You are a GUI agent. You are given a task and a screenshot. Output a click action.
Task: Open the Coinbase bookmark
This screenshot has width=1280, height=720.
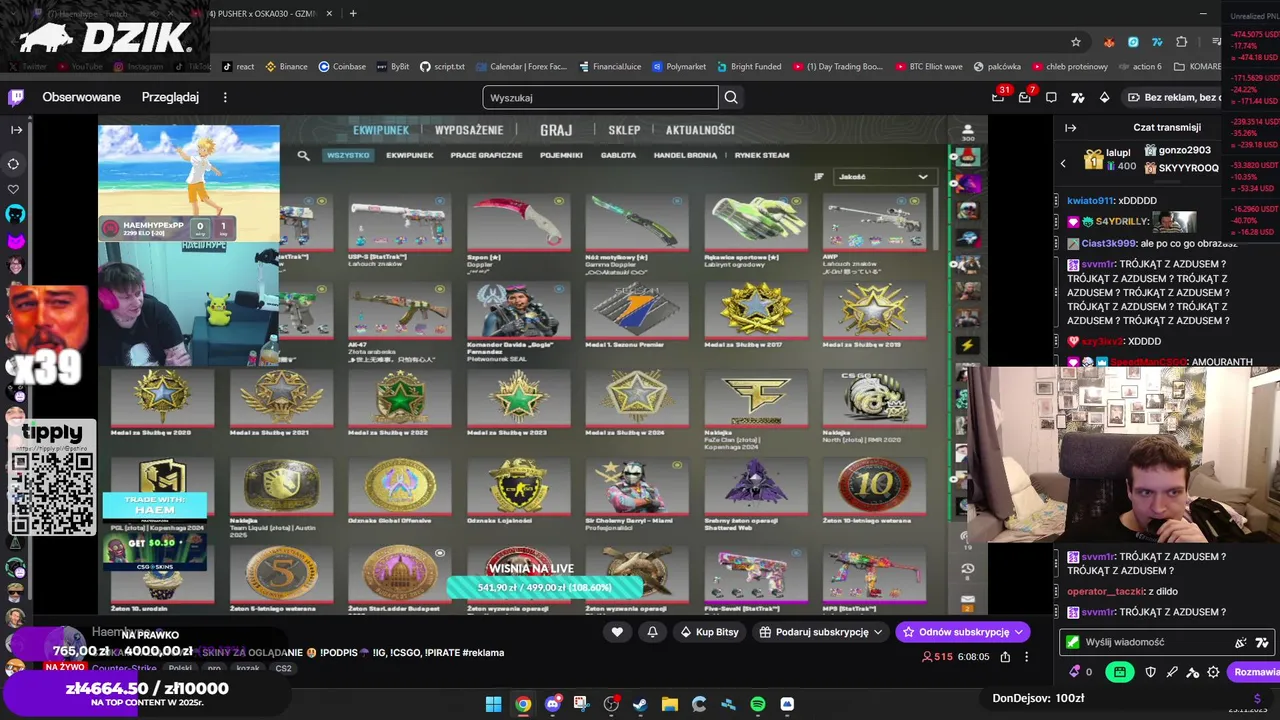(x=342, y=67)
